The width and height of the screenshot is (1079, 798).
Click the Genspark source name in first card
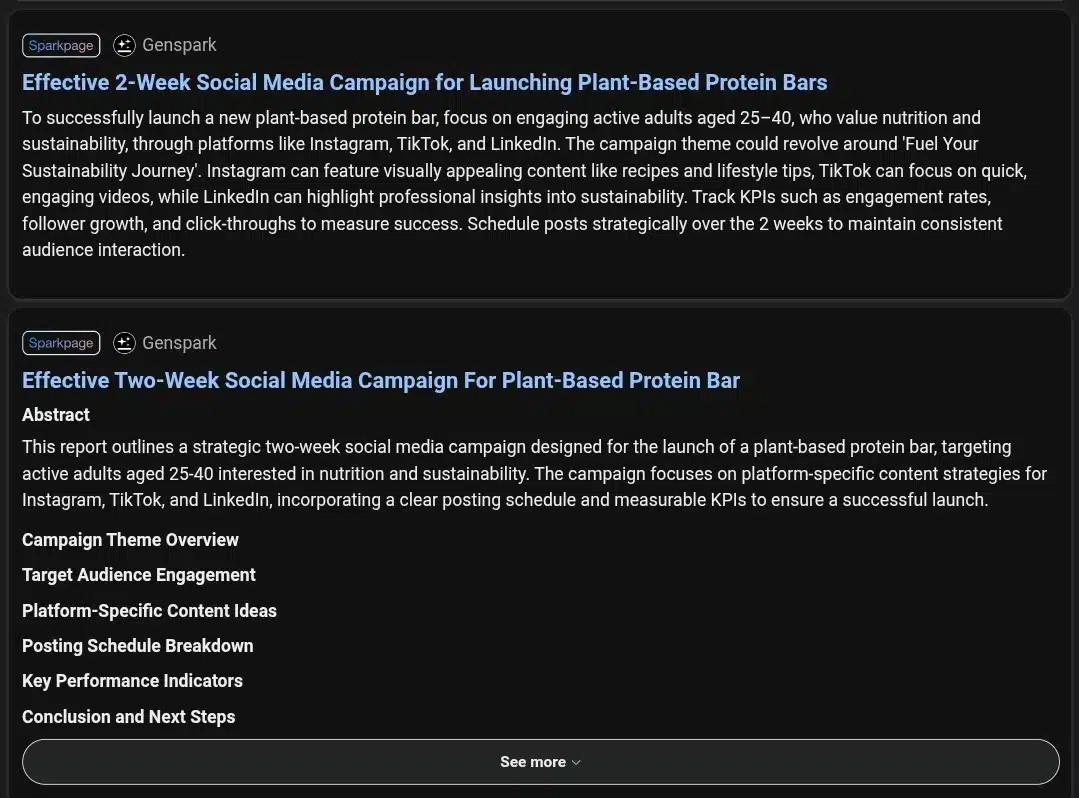point(179,45)
